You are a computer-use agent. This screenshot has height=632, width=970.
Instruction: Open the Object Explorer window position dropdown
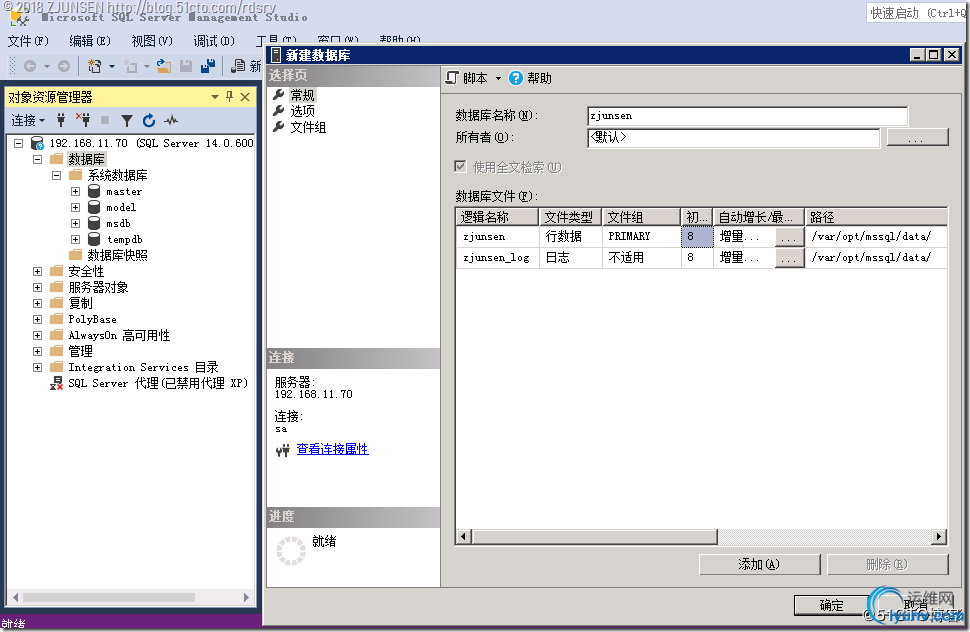click(x=215, y=96)
